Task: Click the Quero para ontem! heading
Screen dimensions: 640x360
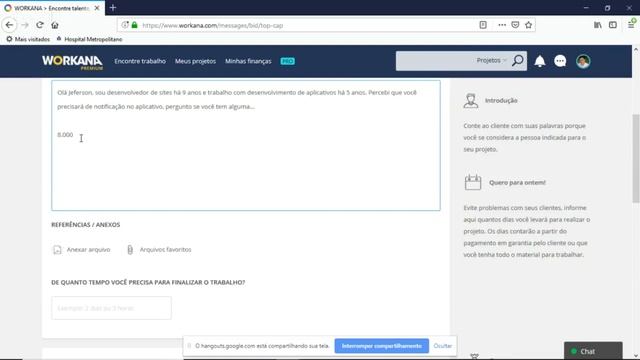Action: click(517, 182)
